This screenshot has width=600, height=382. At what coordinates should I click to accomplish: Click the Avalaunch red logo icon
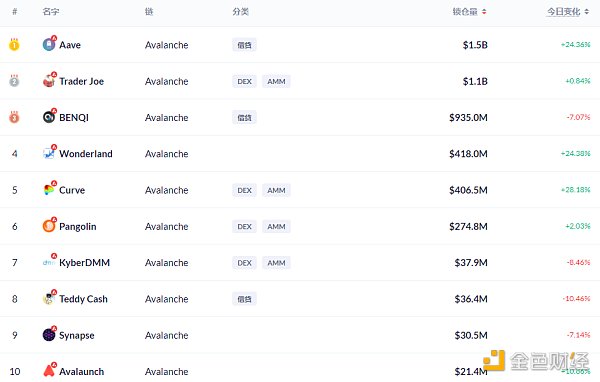click(x=49, y=371)
